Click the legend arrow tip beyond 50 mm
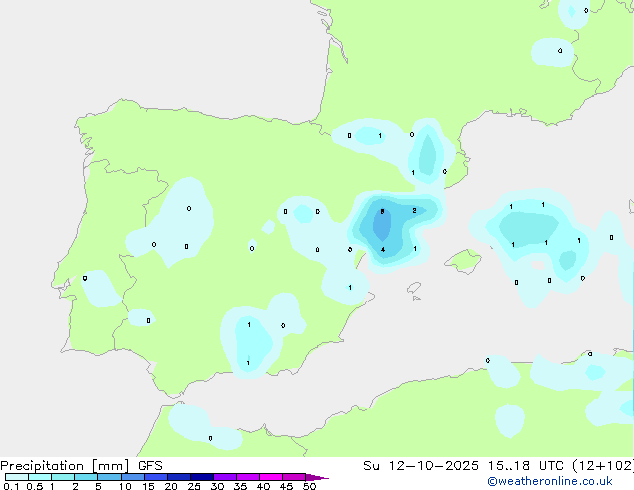The height and width of the screenshot is (490, 634). click(x=317, y=477)
